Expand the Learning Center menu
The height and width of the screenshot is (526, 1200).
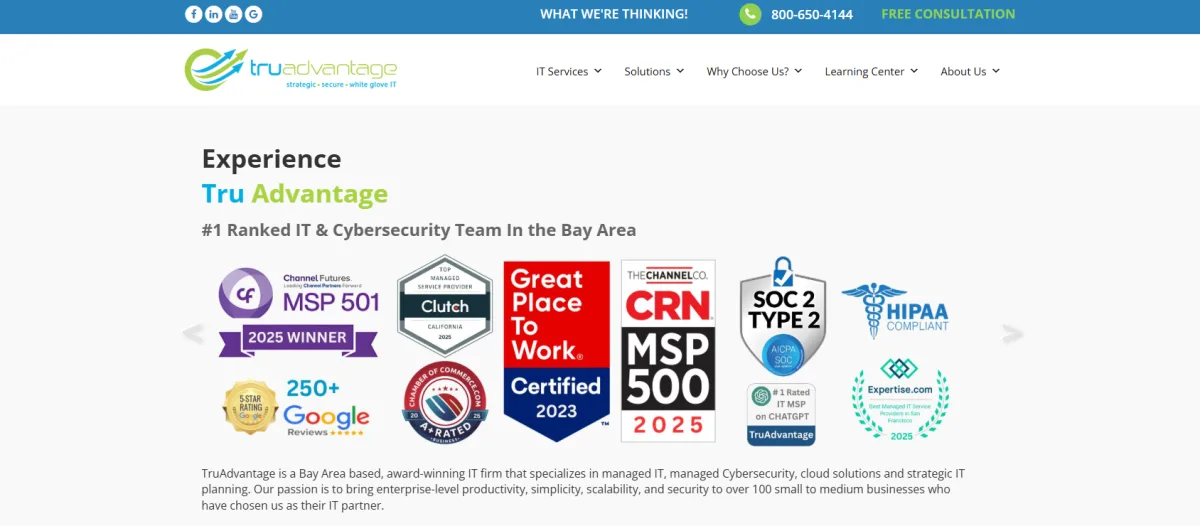coord(871,71)
